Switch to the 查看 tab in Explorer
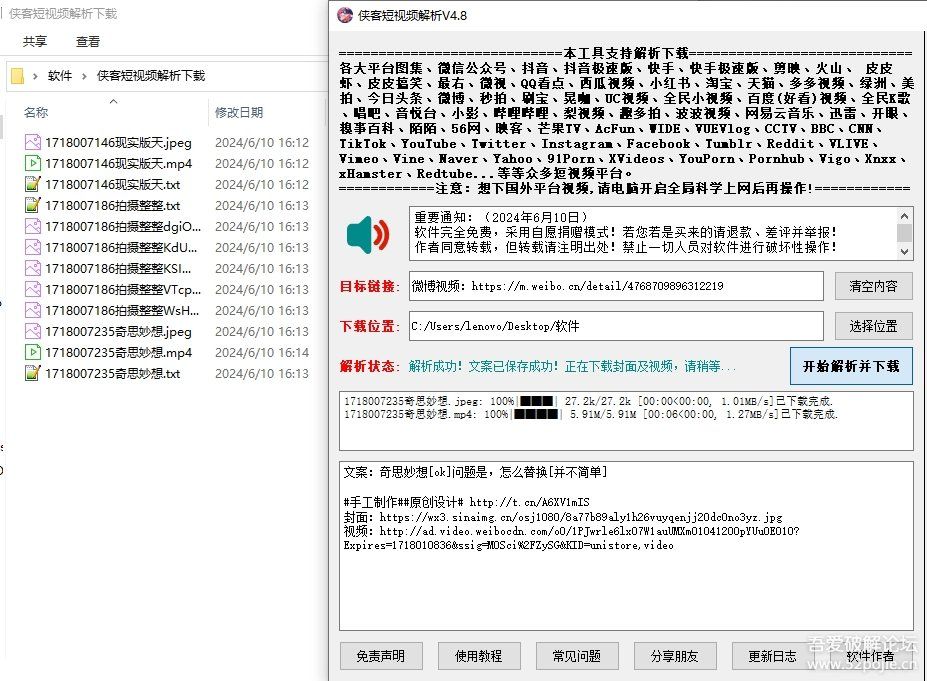Viewport: 927px width, 681px height. 88,41
